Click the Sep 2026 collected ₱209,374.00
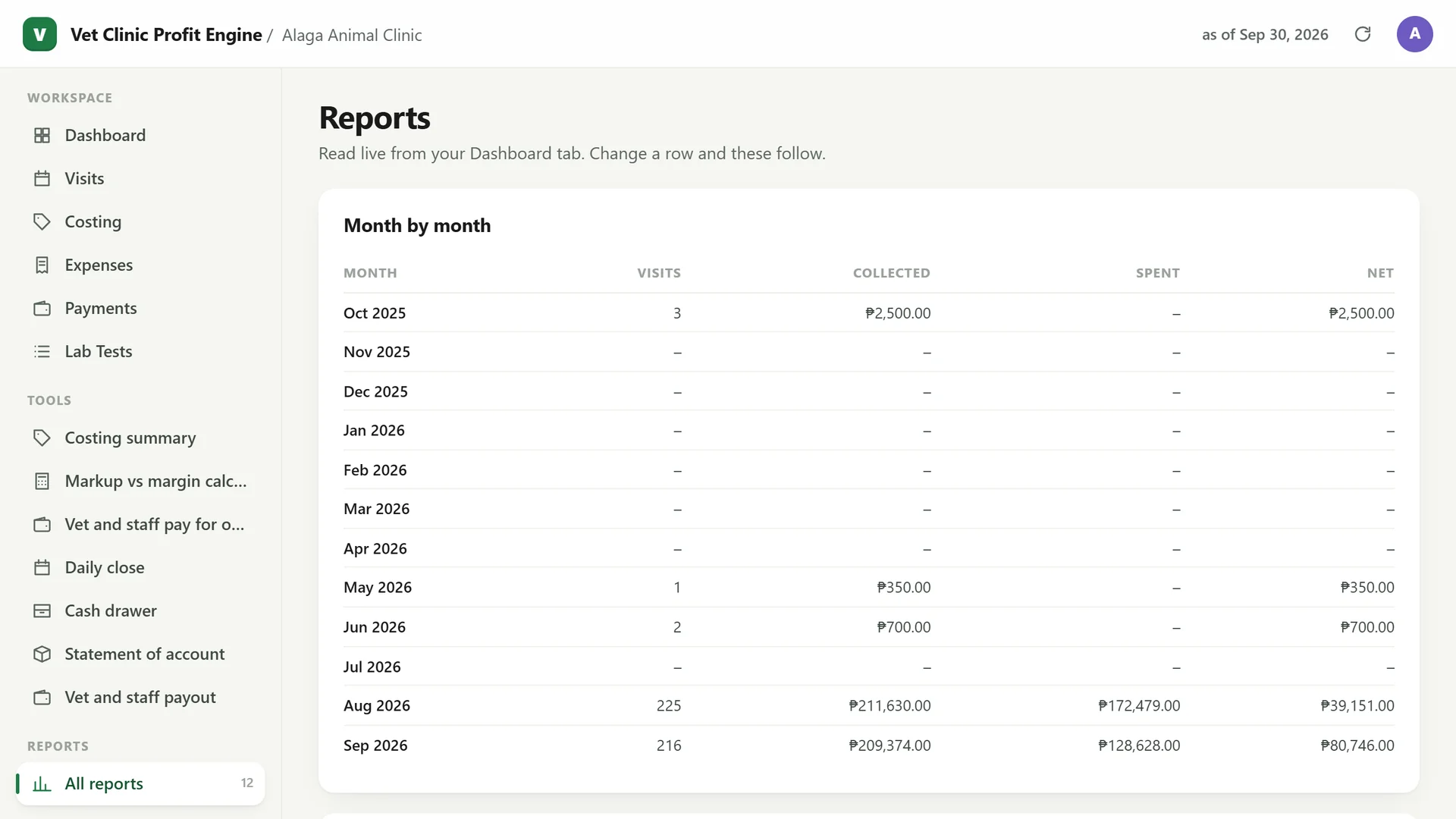The image size is (1456, 819). point(890,745)
